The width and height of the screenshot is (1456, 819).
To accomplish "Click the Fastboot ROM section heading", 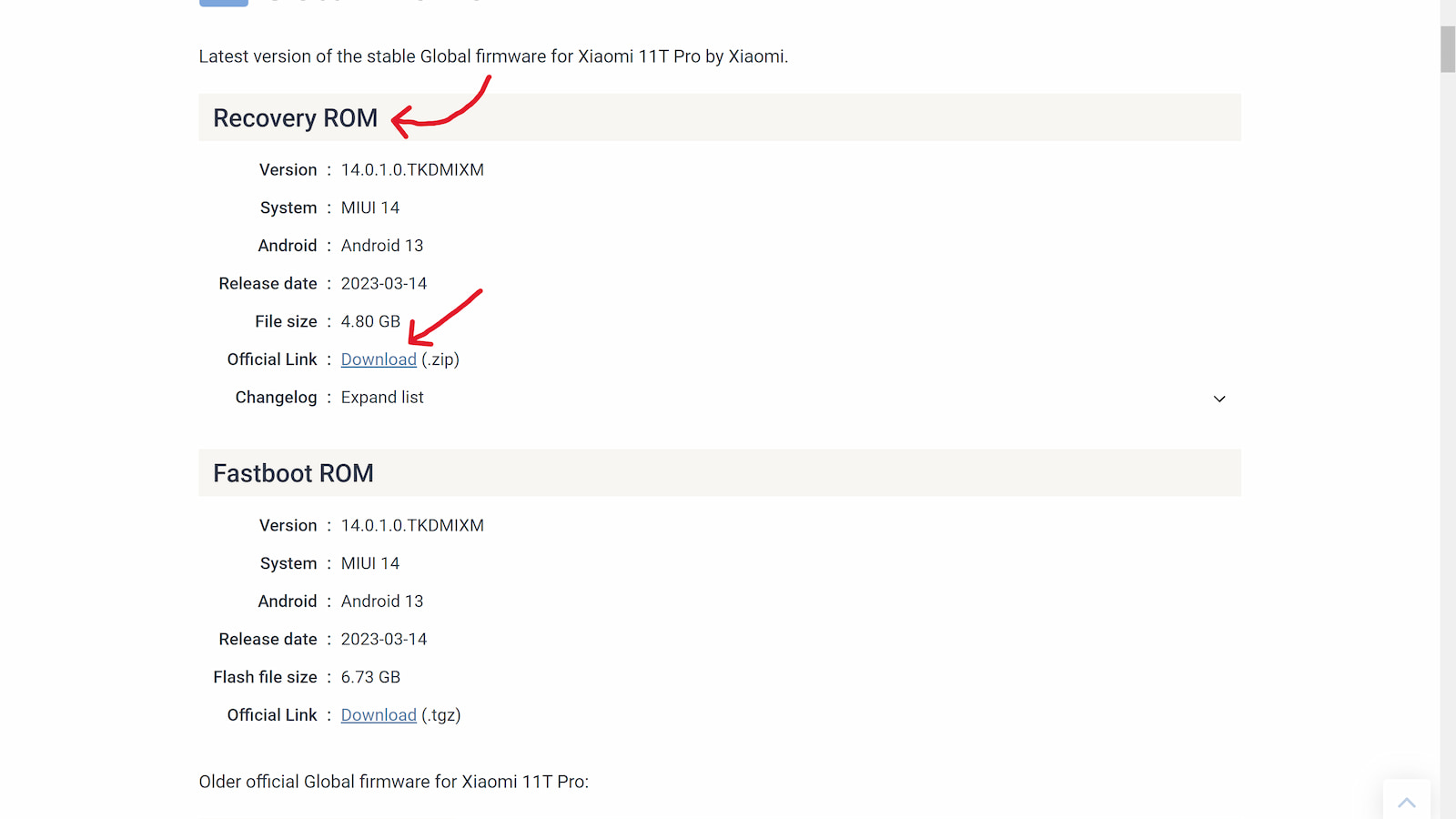I will [x=293, y=474].
